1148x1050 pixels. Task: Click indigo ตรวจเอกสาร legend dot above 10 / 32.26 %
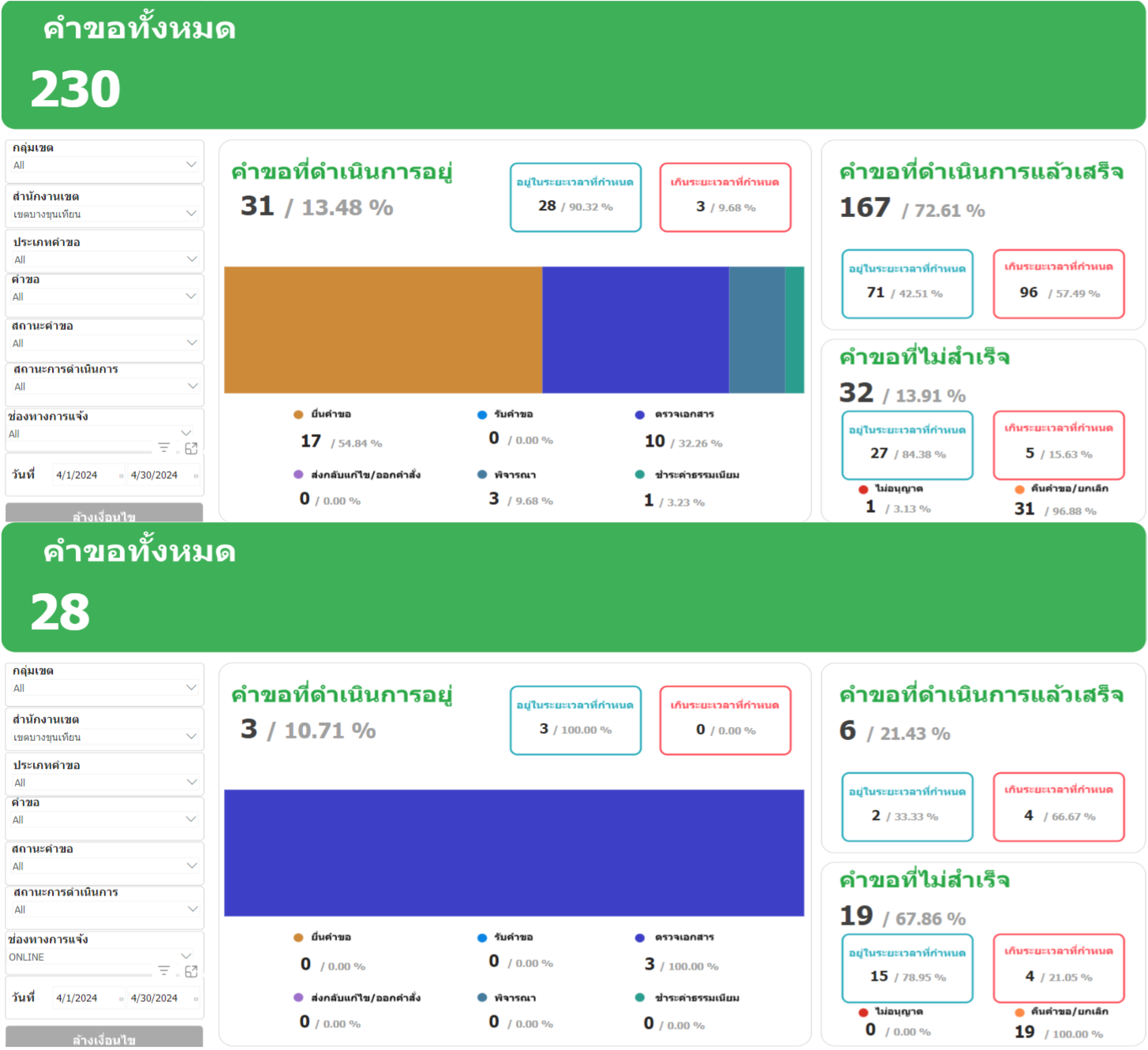coord(640,414)
